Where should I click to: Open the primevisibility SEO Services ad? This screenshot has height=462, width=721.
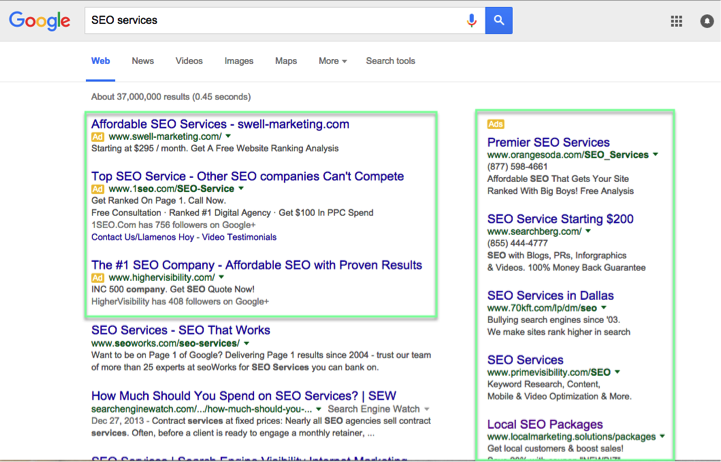(x=526, y=360)
